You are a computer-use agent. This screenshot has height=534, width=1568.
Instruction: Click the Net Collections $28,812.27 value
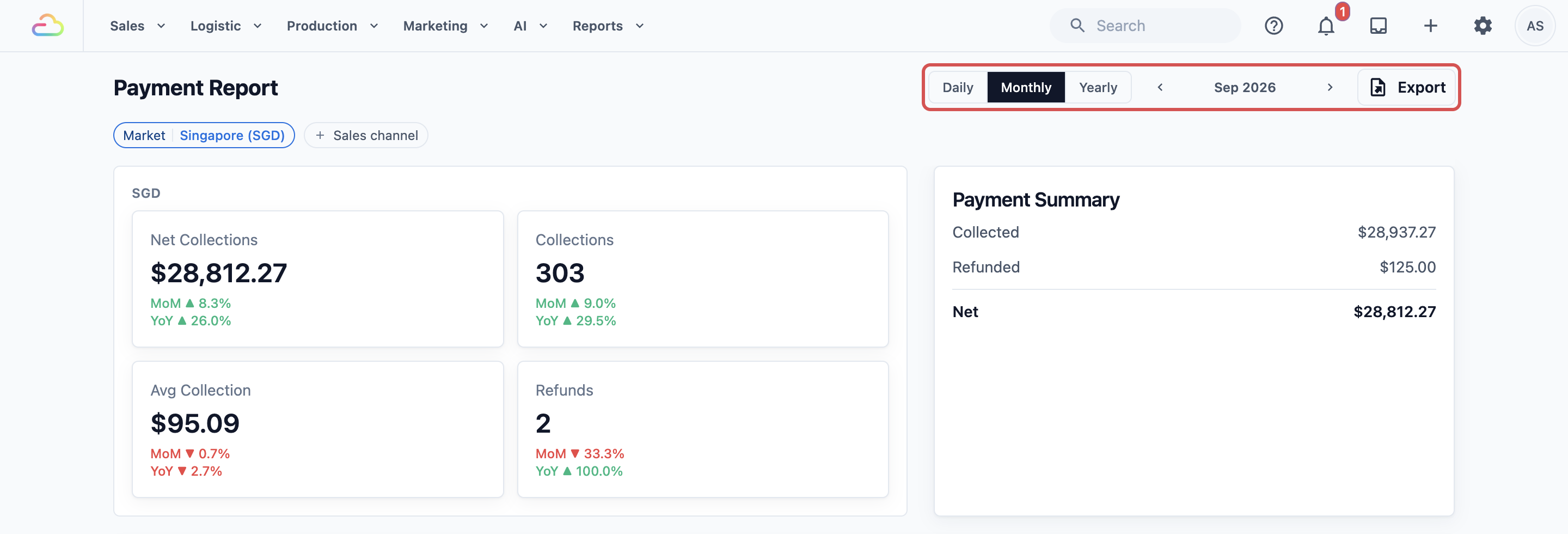[218, 273]
